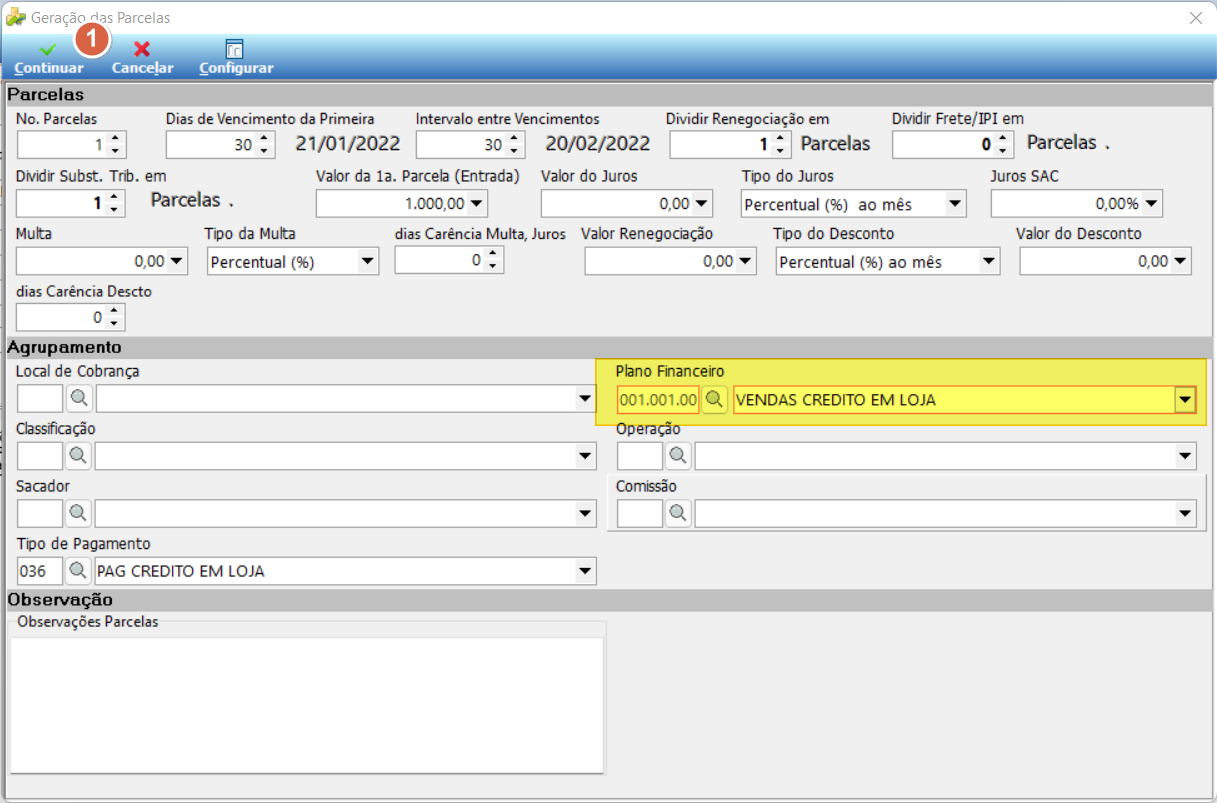
Task: Click the Continuar green checkmark button
Action: (x=48, y=58)
